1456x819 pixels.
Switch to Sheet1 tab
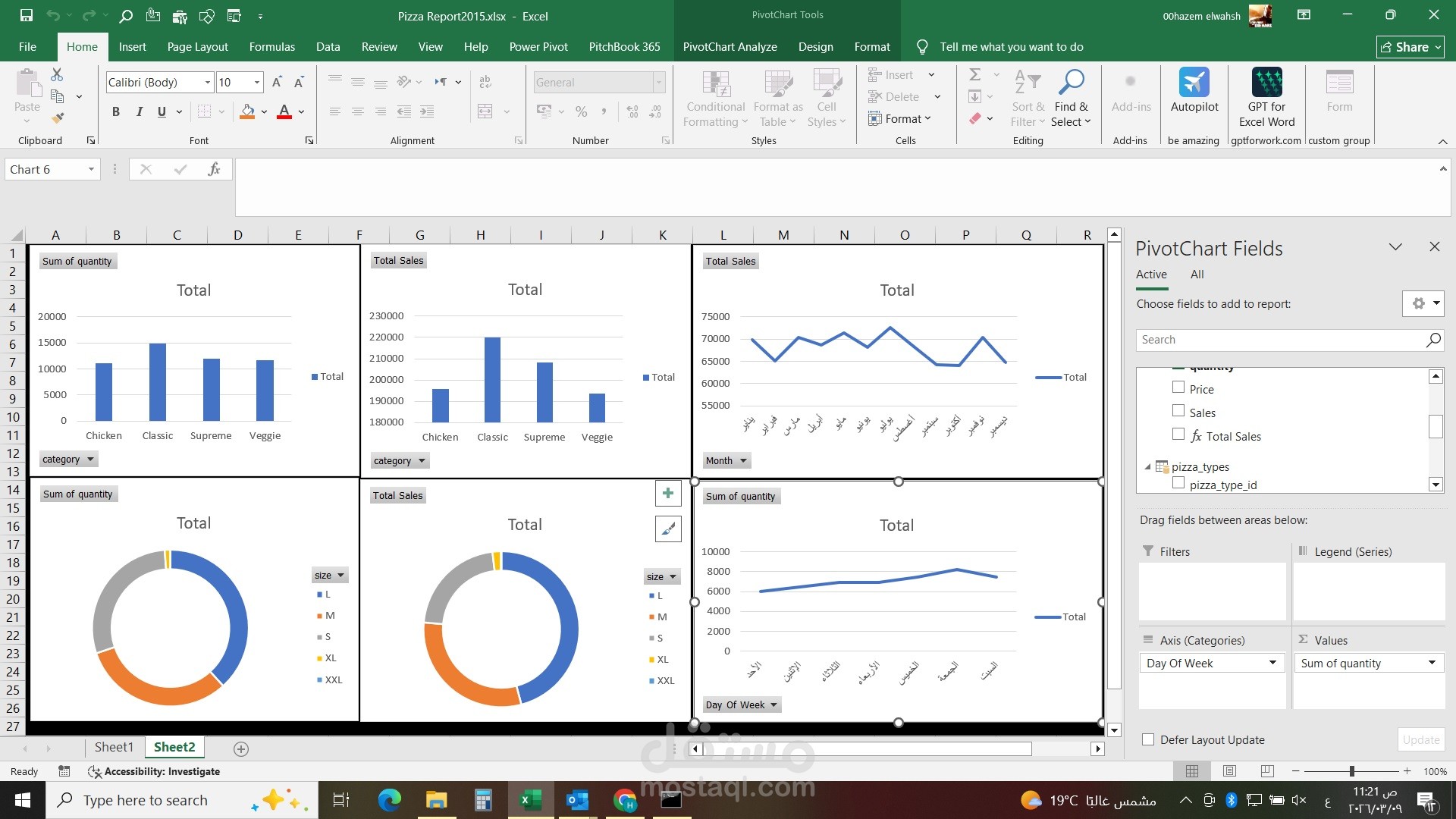[114, 747]
